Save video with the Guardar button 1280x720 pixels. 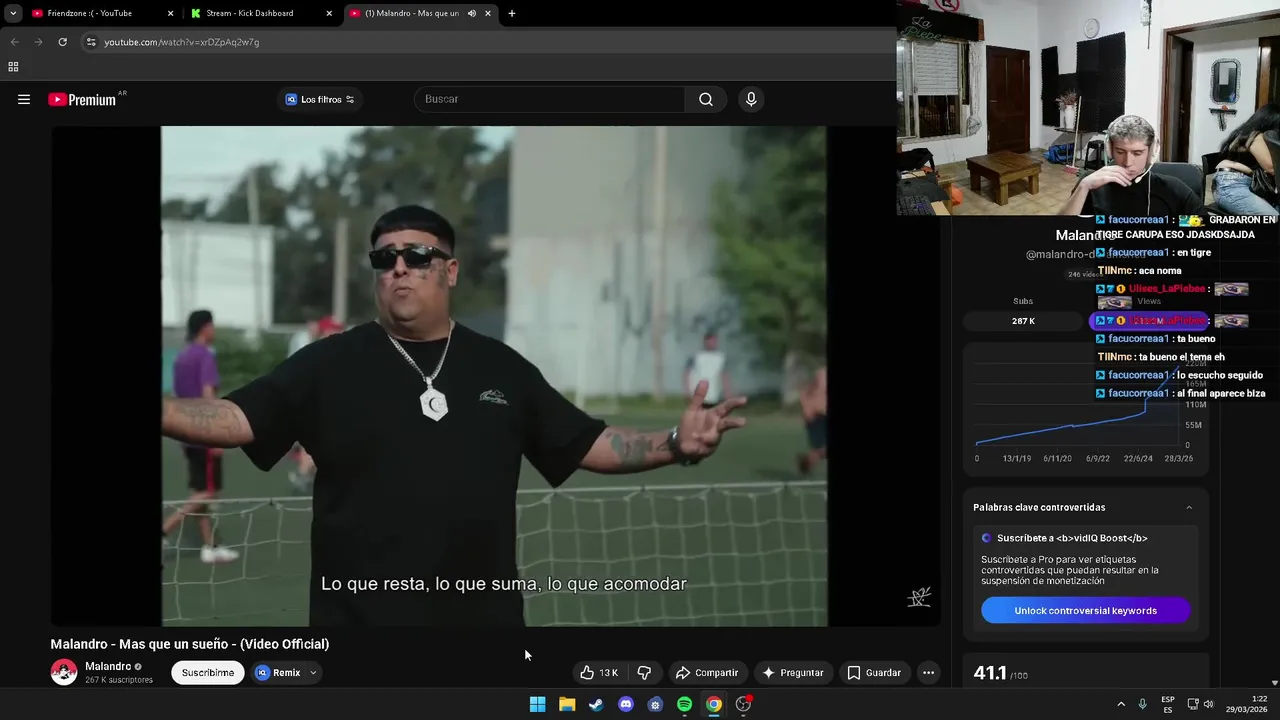[874, 673]
